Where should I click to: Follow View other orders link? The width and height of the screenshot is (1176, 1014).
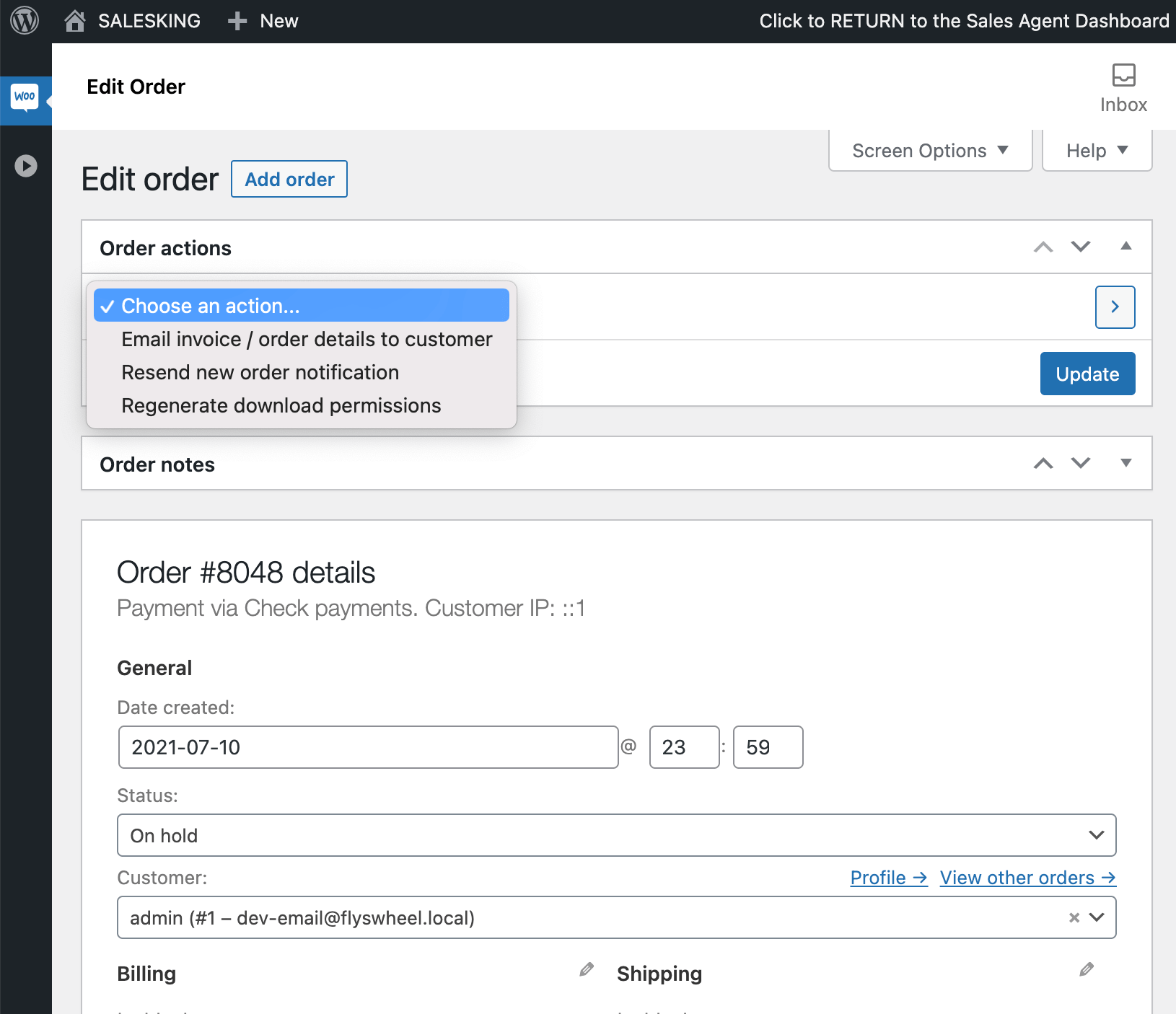point(1028,878)
